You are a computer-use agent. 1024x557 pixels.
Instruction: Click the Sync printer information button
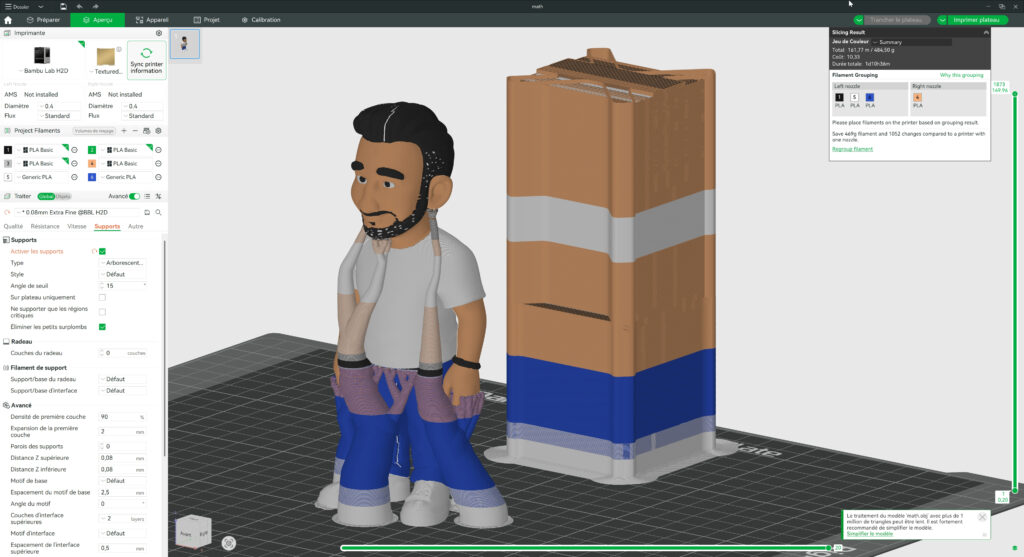tap(146, 61)
